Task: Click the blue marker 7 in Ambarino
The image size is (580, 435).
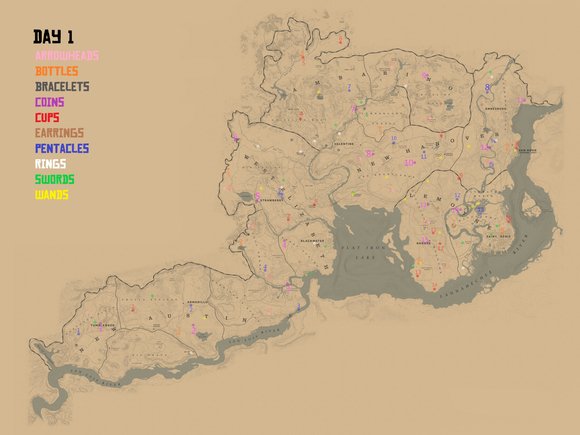Action: point(349,88)
